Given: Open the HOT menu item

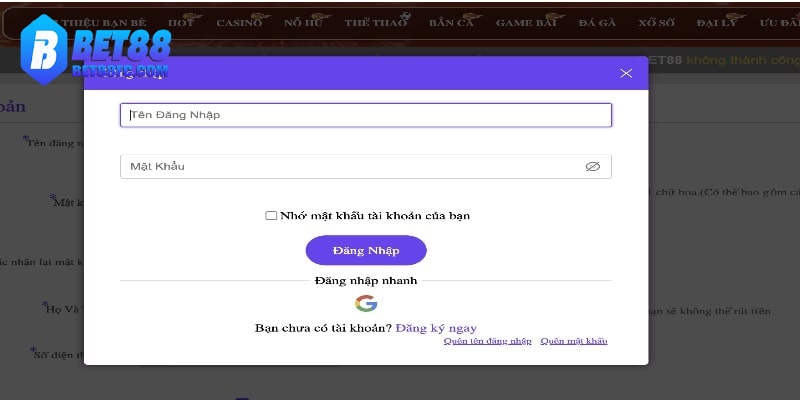Looking at the screenshot, I should (x=181, y=22).
